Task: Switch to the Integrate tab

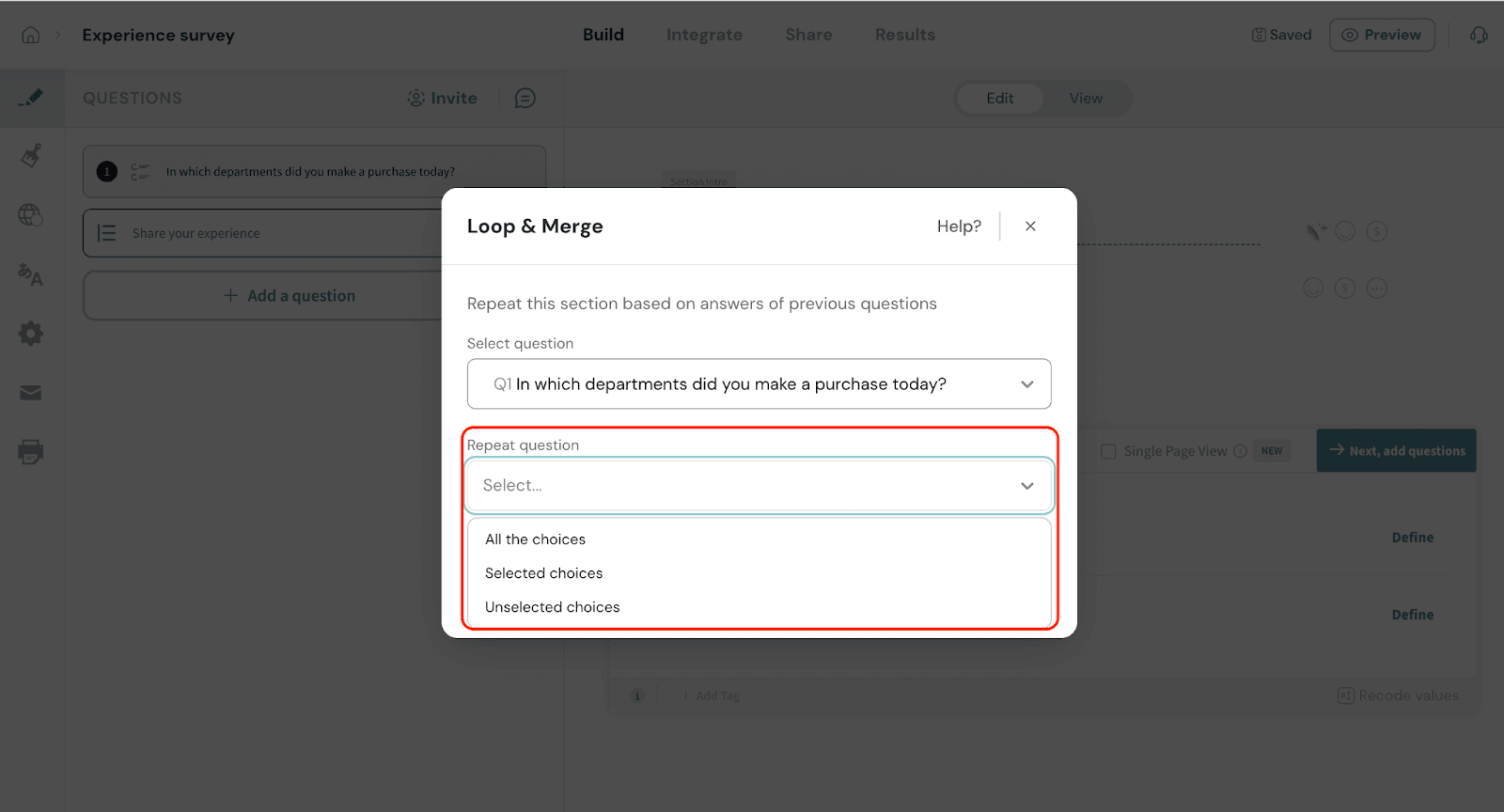Action: [x=704, y=35]
